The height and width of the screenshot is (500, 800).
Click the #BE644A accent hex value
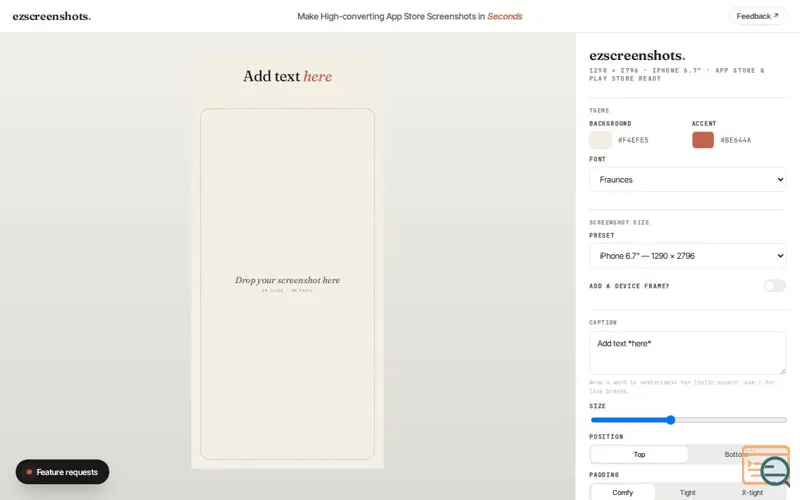pyautogui.click(x=736, y=140)
